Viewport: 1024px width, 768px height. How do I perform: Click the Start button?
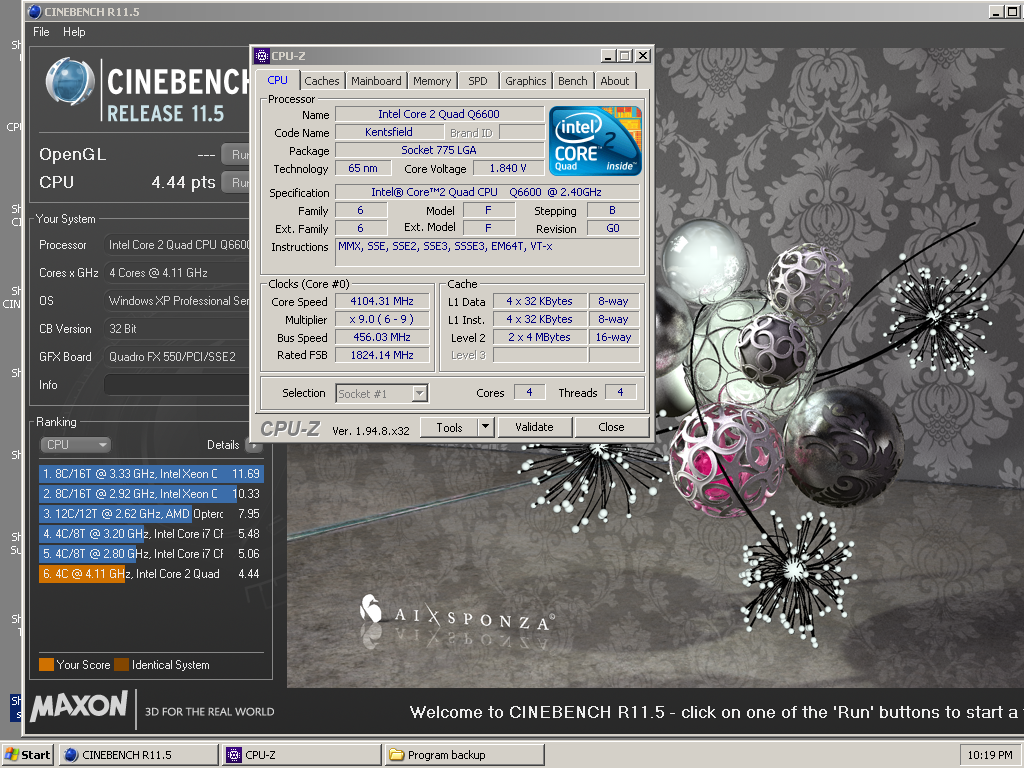click(27, 754)
